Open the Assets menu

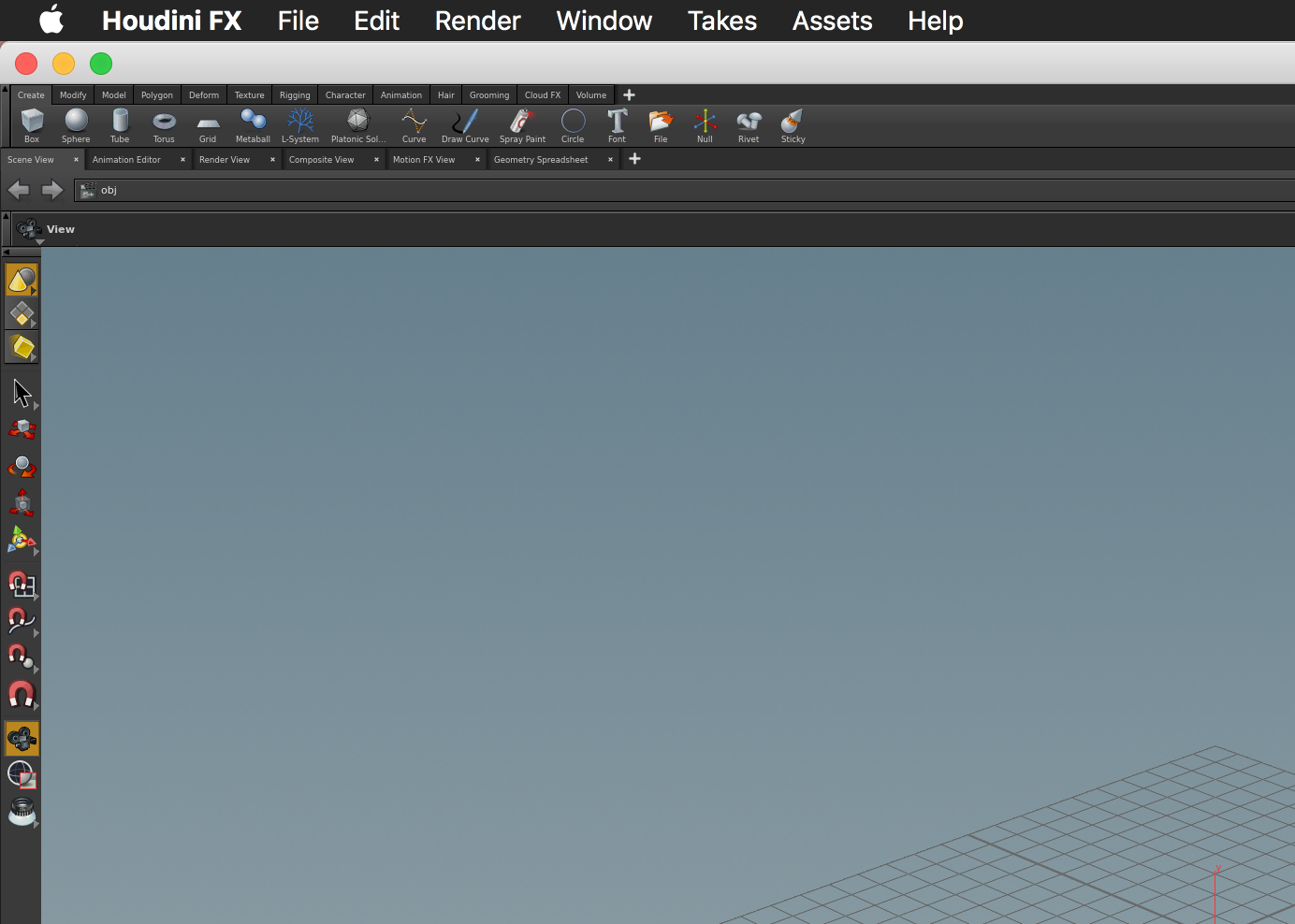click(833, 21)
